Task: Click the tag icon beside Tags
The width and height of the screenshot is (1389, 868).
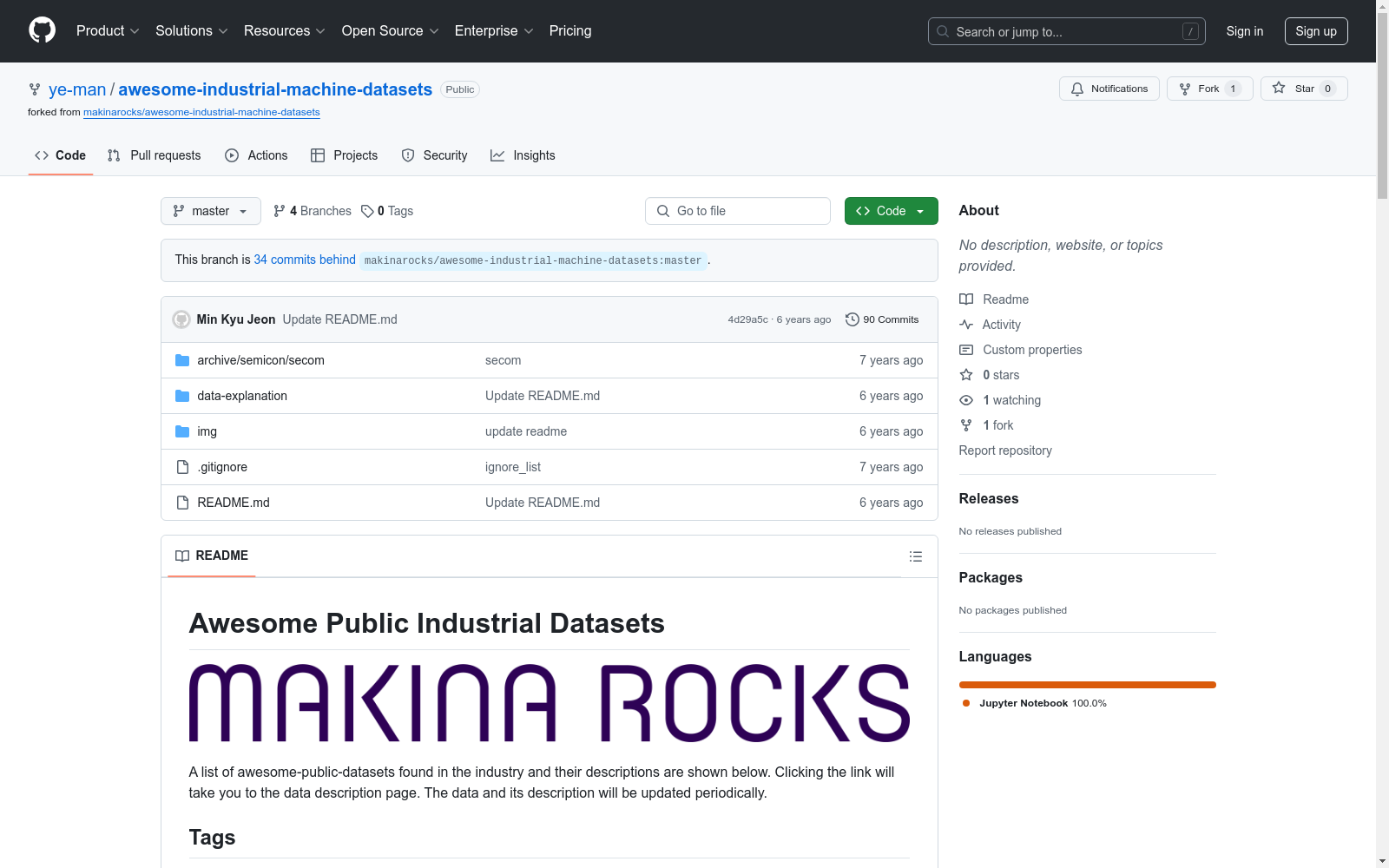Action: (367, 211)
